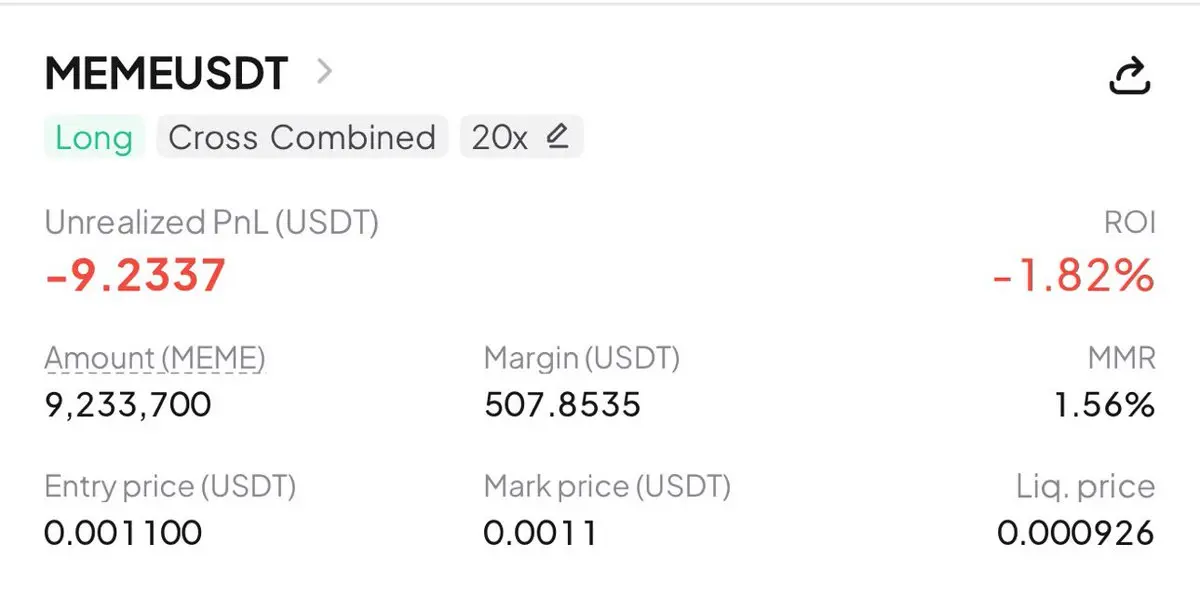1200x598 pixels.
Task: Click the 9,233,700 amount value
Action: [x=128, y=404]
